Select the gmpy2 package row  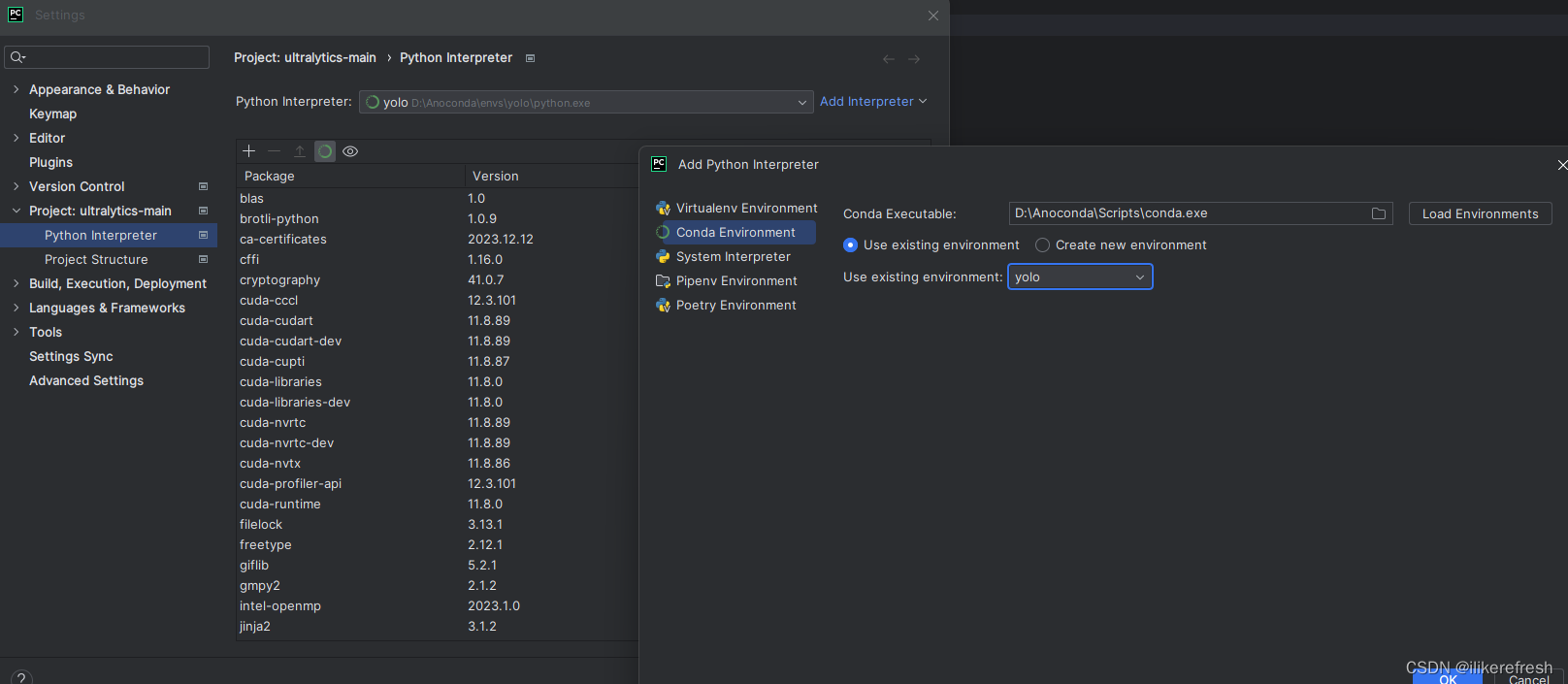[x=438, y=586]
